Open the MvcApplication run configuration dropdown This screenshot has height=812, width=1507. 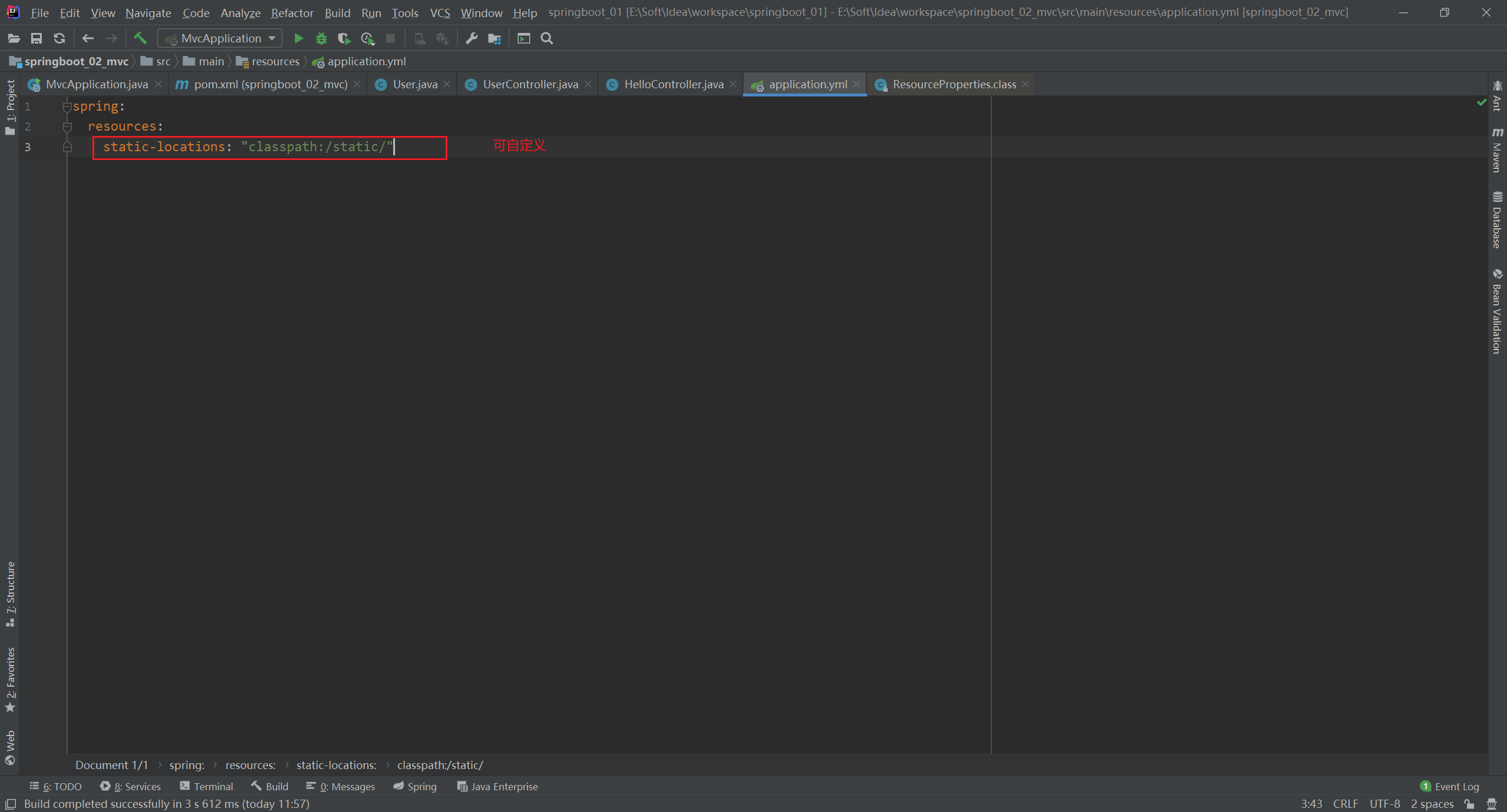pyautogui.click(x=220, y=38)
